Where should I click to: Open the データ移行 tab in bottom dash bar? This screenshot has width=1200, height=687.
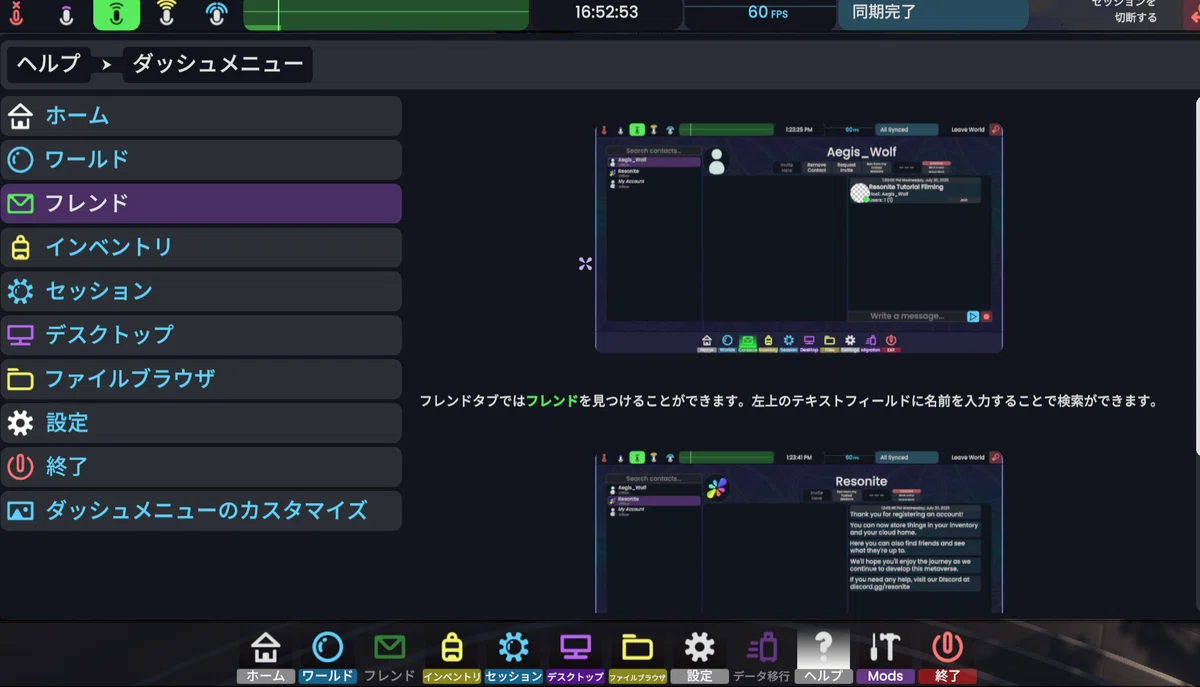(x=761, y=656)
